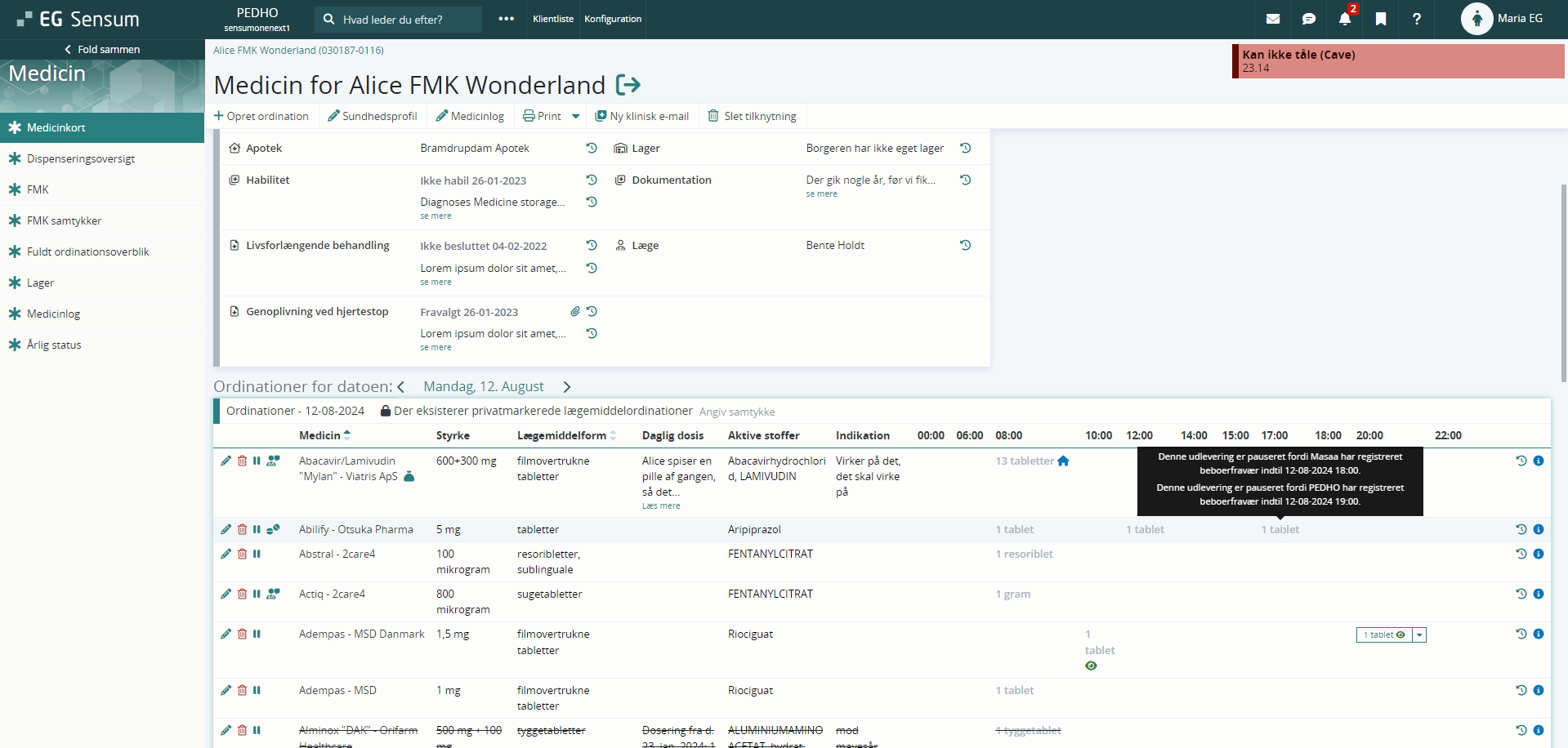The width and height of the screenshot is (1568, 748).
Task: Pause the Abilify - Otsuka Pharma ordination
Action: [x=257, y=529]
